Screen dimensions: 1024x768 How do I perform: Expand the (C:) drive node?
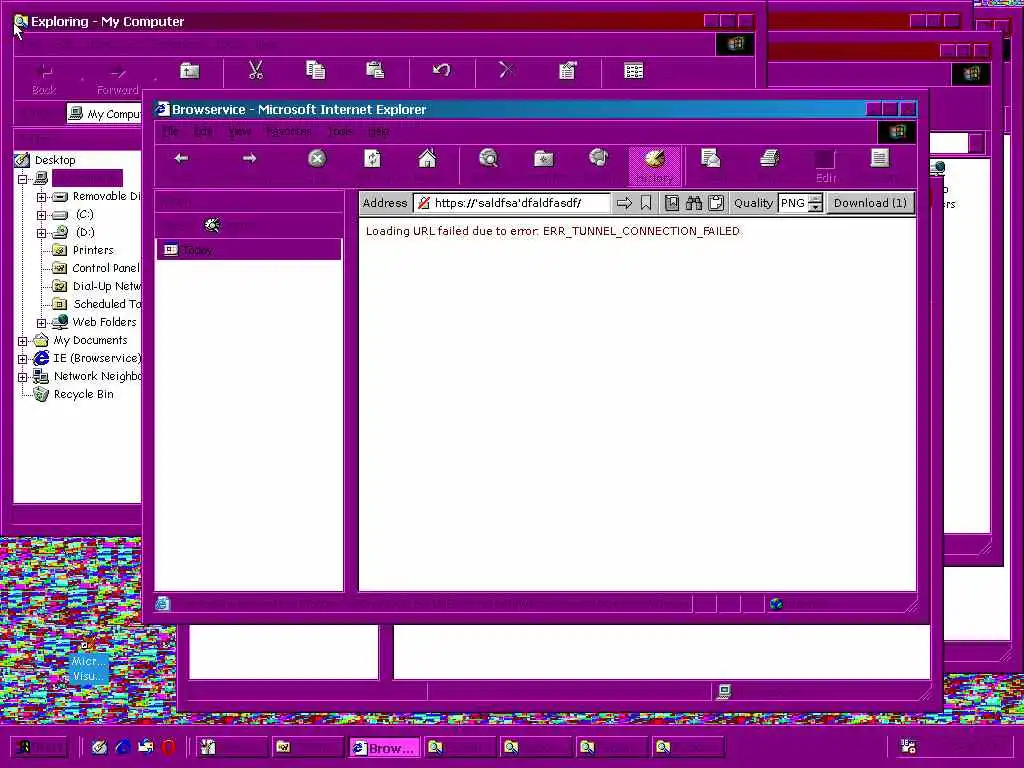[x=41, y=215]
